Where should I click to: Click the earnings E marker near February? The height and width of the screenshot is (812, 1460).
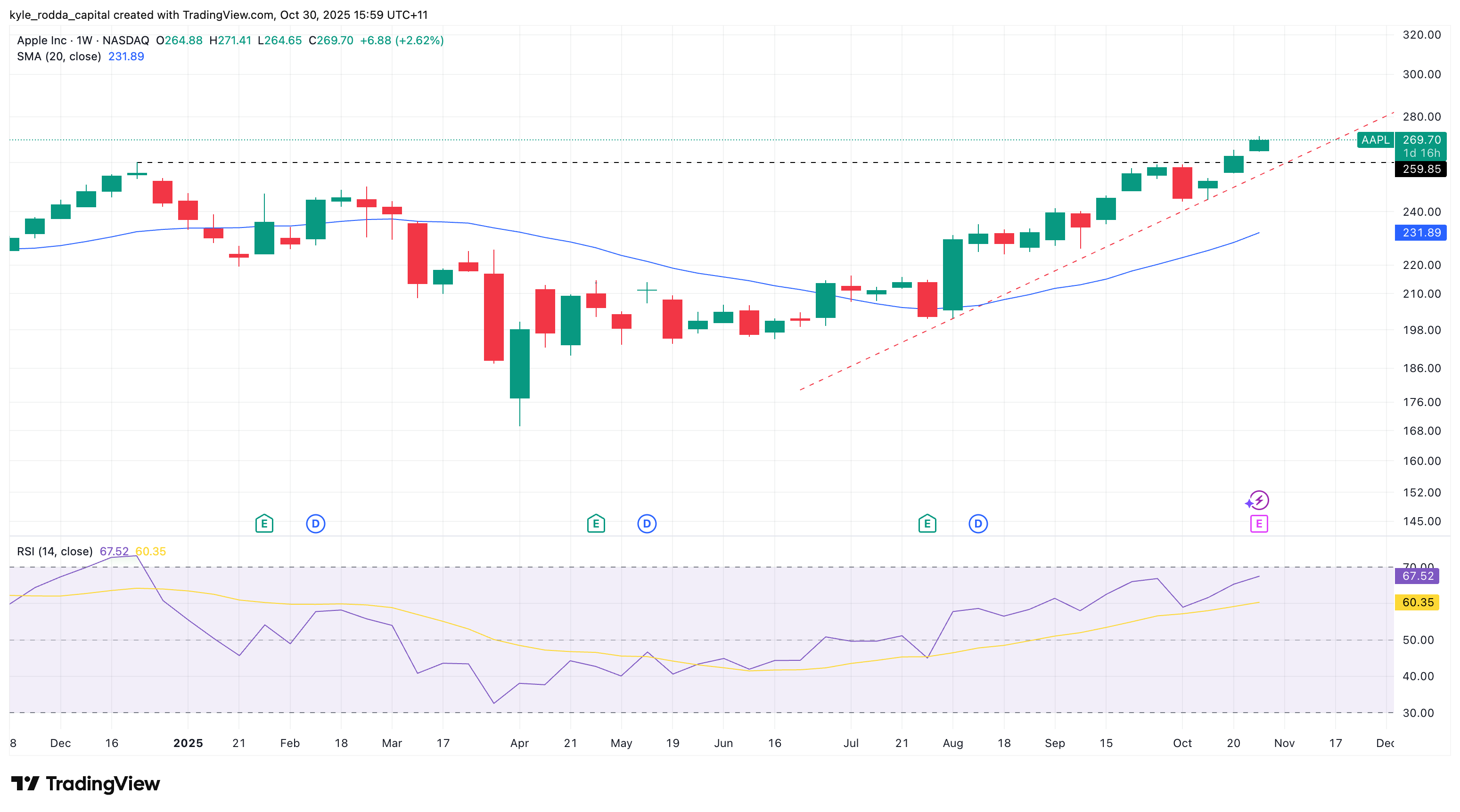tap(264, 523)
